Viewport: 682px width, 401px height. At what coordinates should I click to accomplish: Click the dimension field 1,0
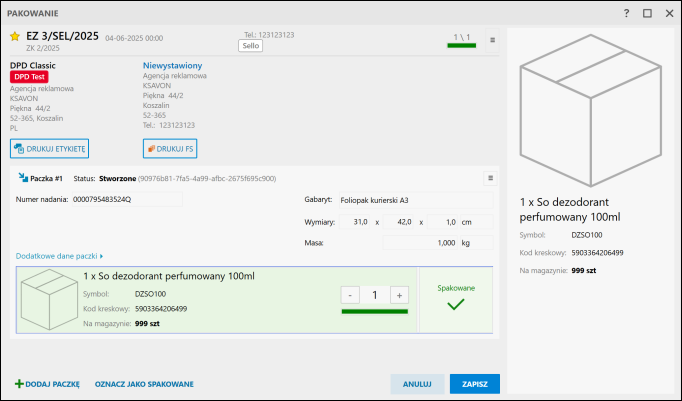[443, 222]
